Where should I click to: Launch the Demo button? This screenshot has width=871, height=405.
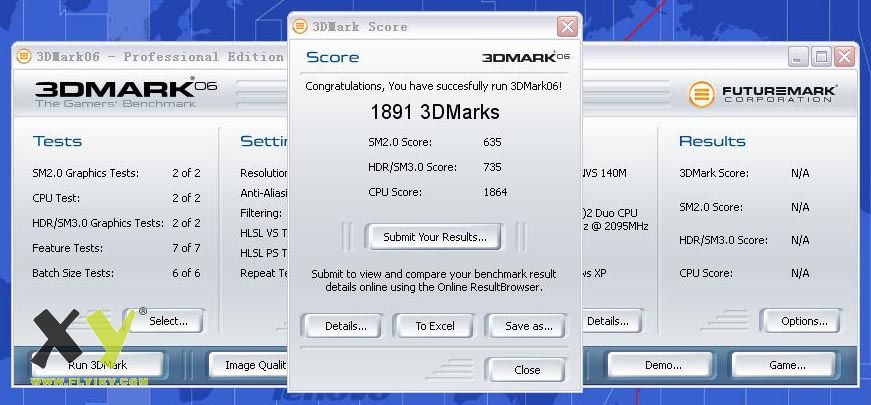[660, 365]
